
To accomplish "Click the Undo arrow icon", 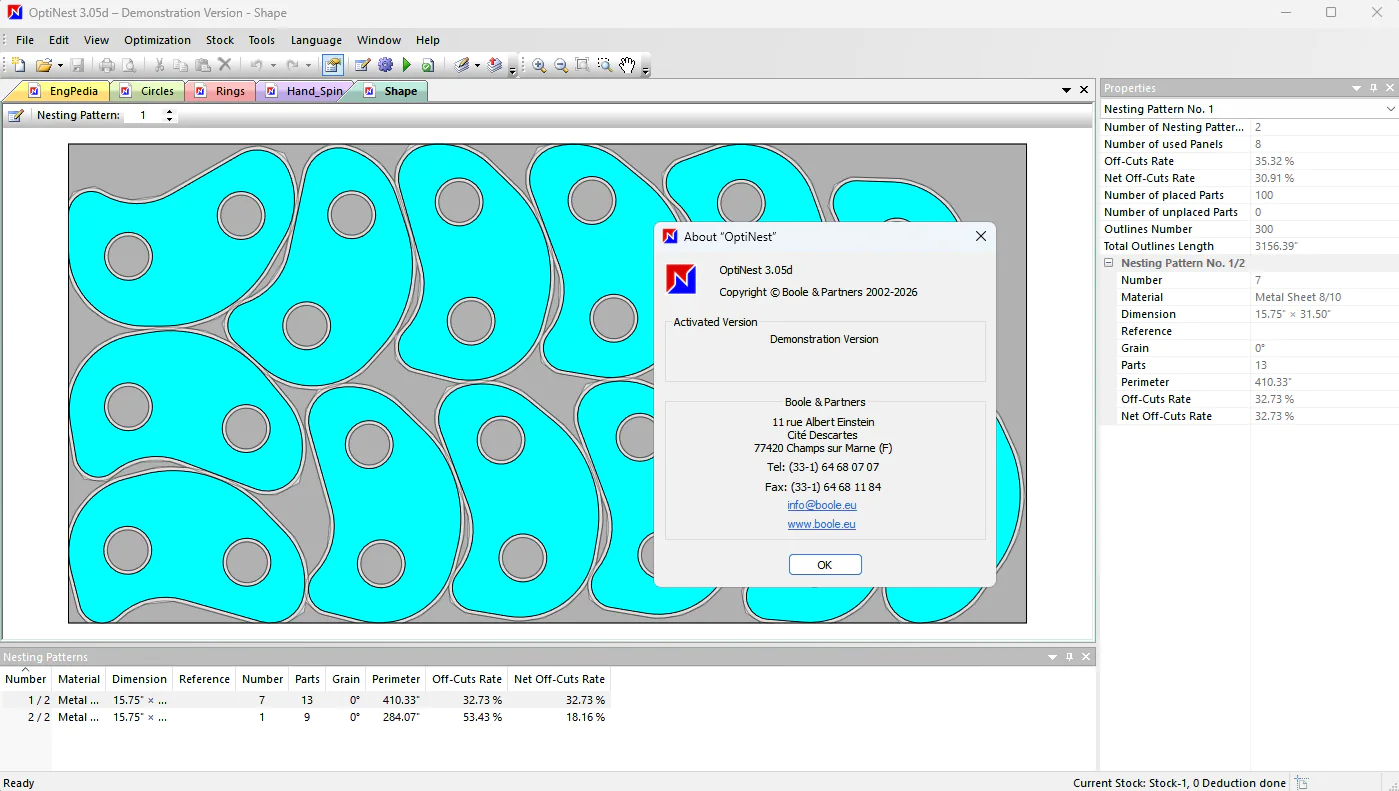I will pos(256,65).
